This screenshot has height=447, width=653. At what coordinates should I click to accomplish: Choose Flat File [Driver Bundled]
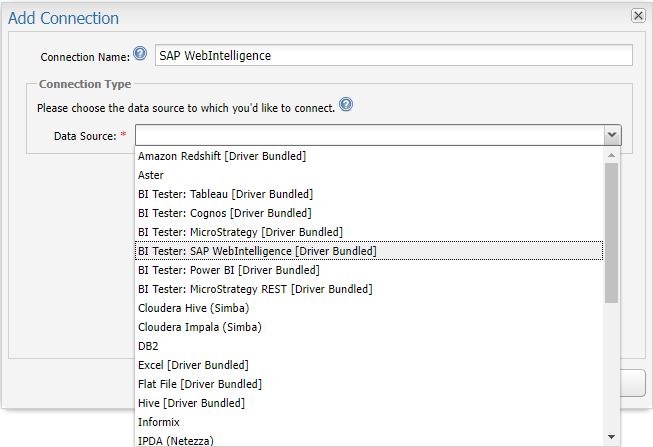[369, 385]
